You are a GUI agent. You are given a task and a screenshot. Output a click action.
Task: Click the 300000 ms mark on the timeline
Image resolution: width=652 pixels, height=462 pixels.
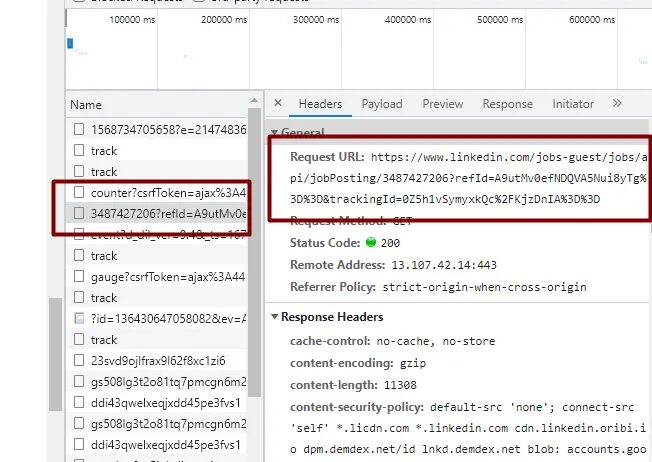tap(317, 20)
